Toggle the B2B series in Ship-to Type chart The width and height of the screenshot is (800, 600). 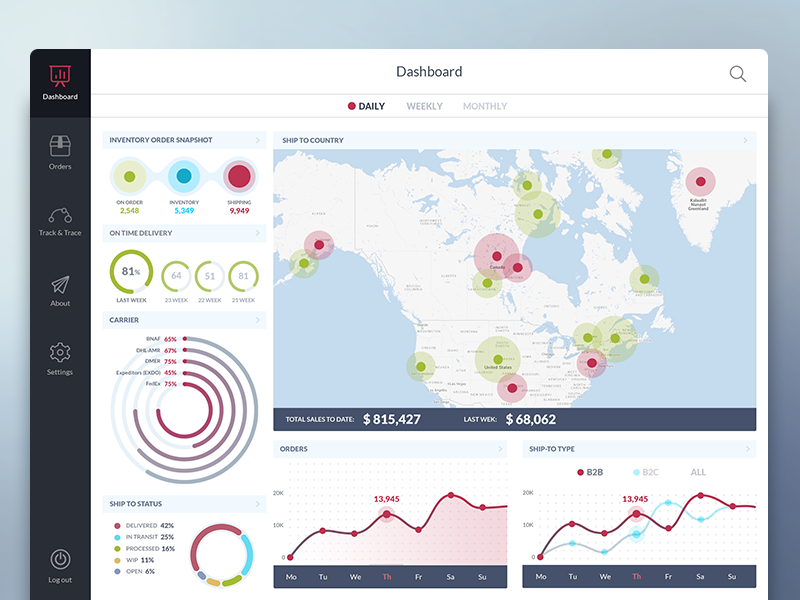593,471
